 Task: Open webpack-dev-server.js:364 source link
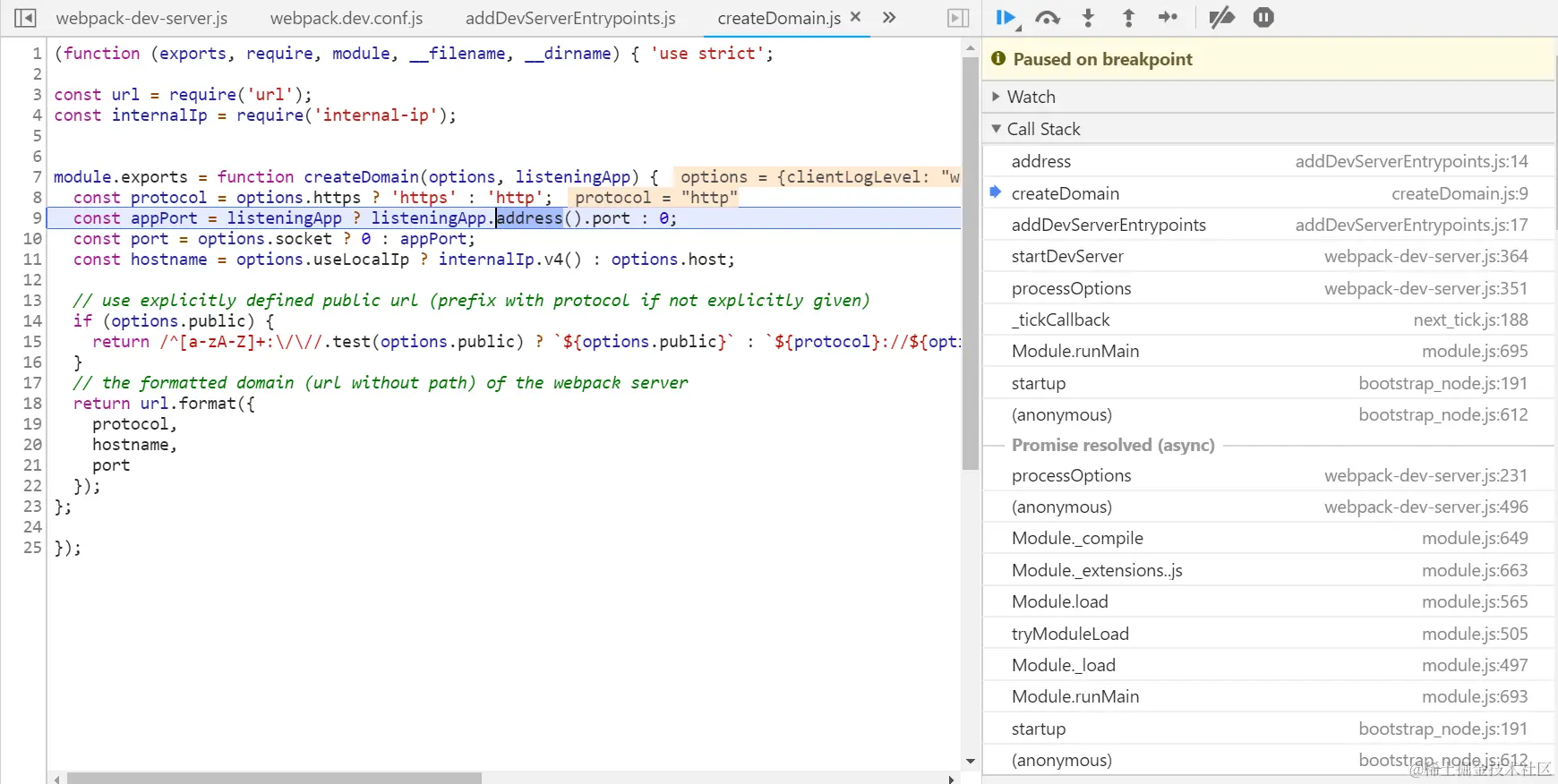point(1426,256)
